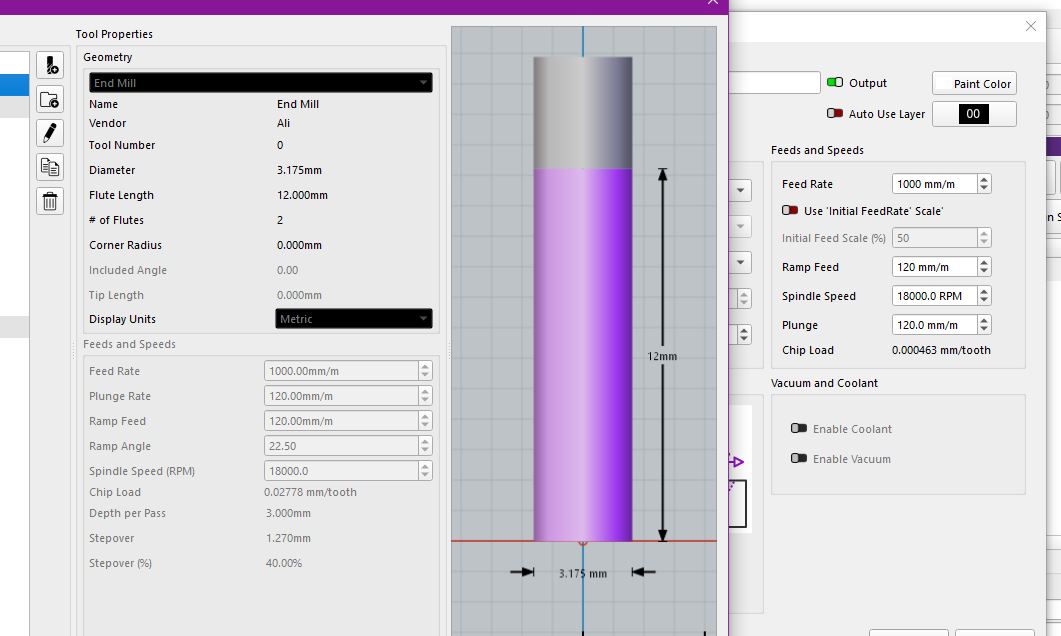
Task: Open the End Mill tool type dropdown
Action: [260, 83]
